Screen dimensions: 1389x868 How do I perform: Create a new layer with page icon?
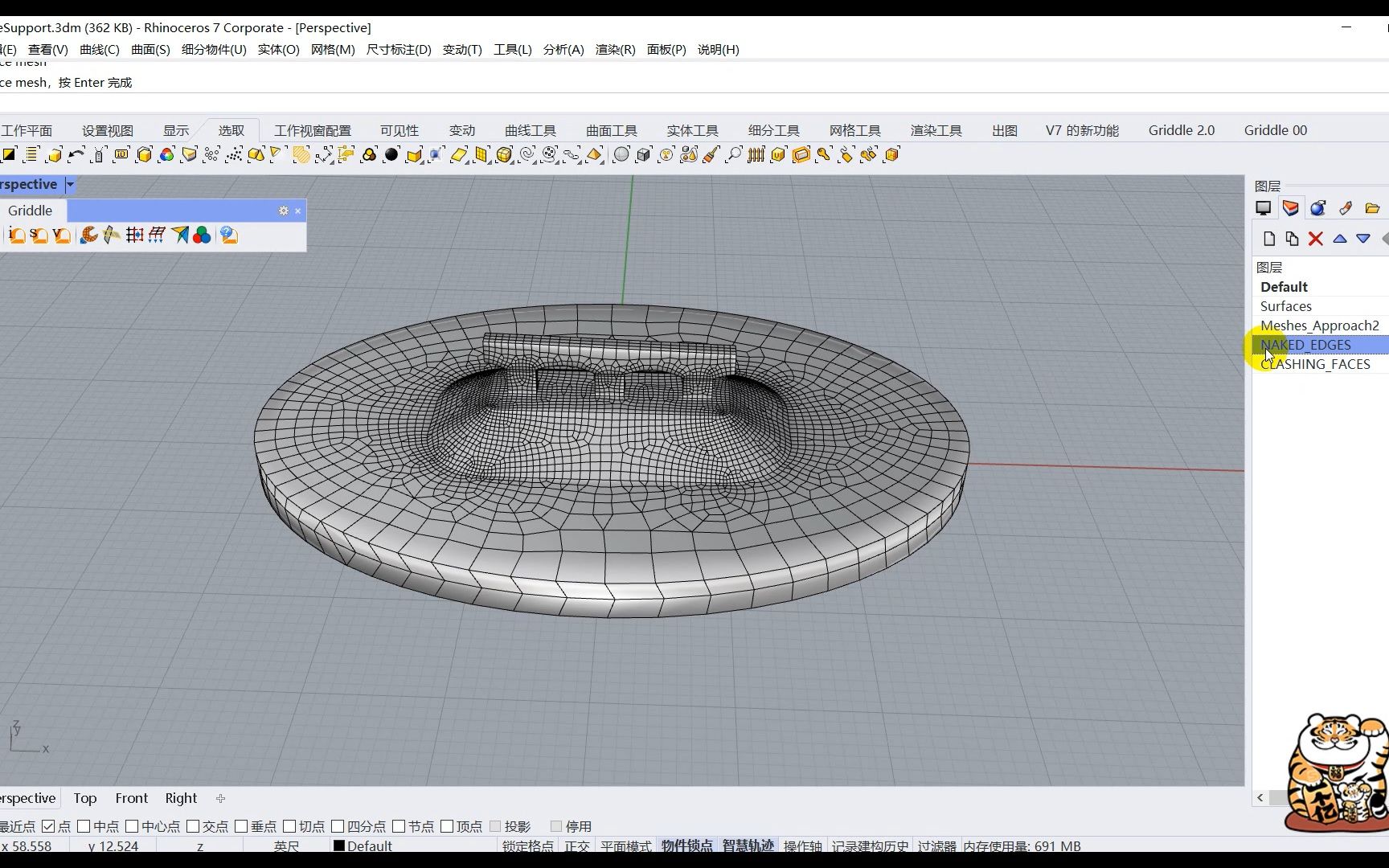[1269, 239]
